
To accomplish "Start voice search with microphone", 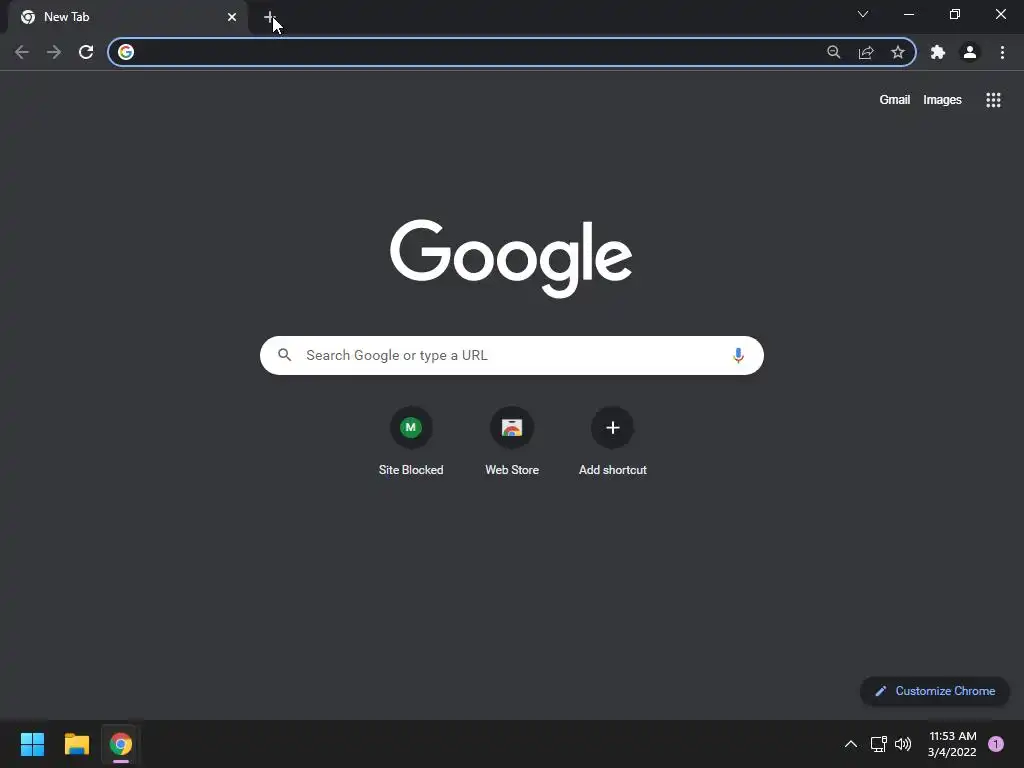I will coord(738,355).
